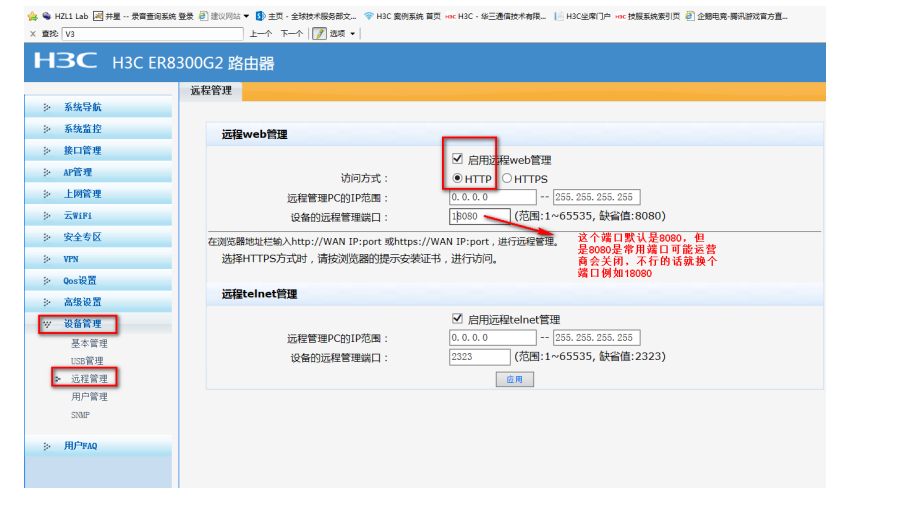Click the 应用 apply button

tap(514, 380)
